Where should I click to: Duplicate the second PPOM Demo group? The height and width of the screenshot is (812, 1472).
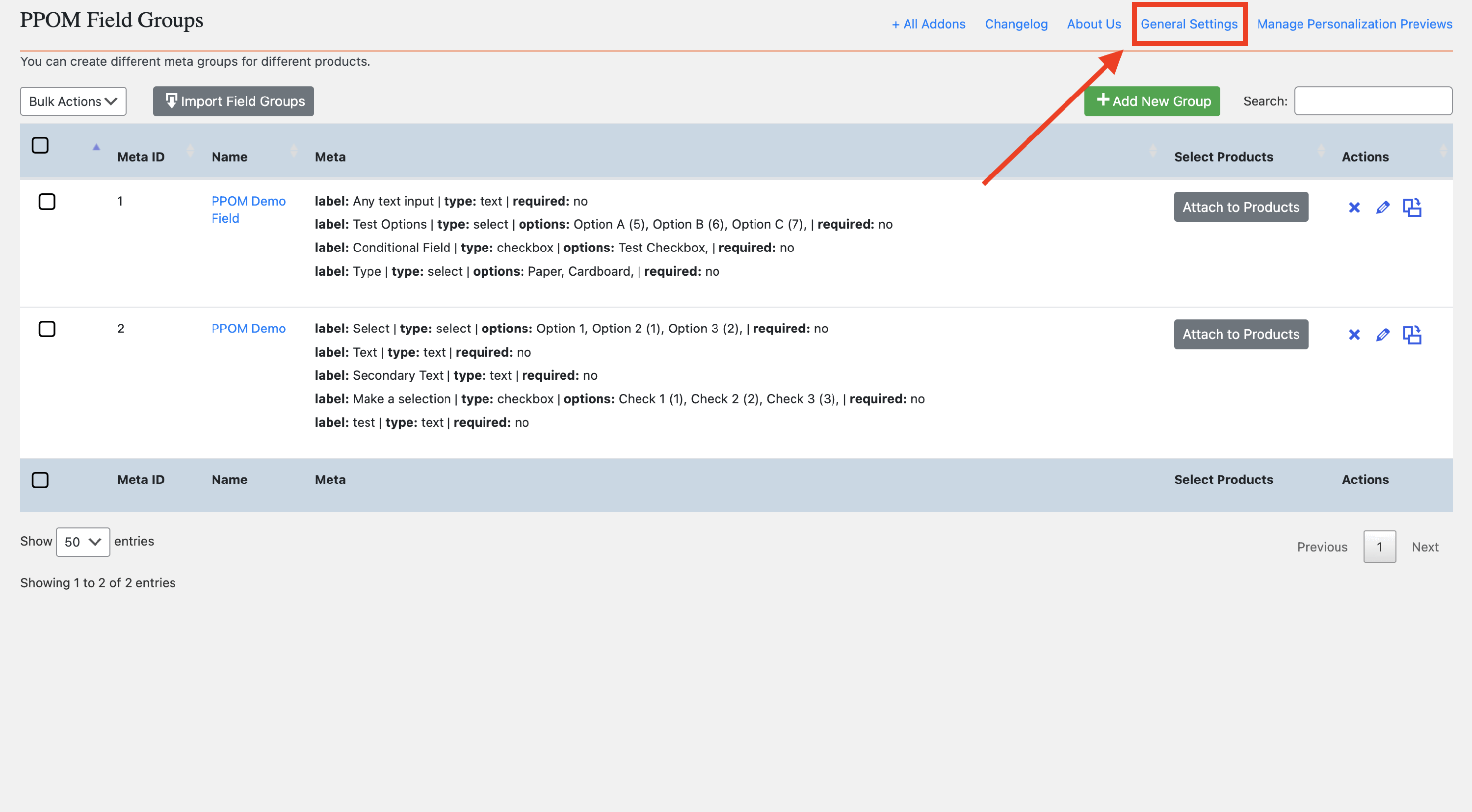[1412, 335]
